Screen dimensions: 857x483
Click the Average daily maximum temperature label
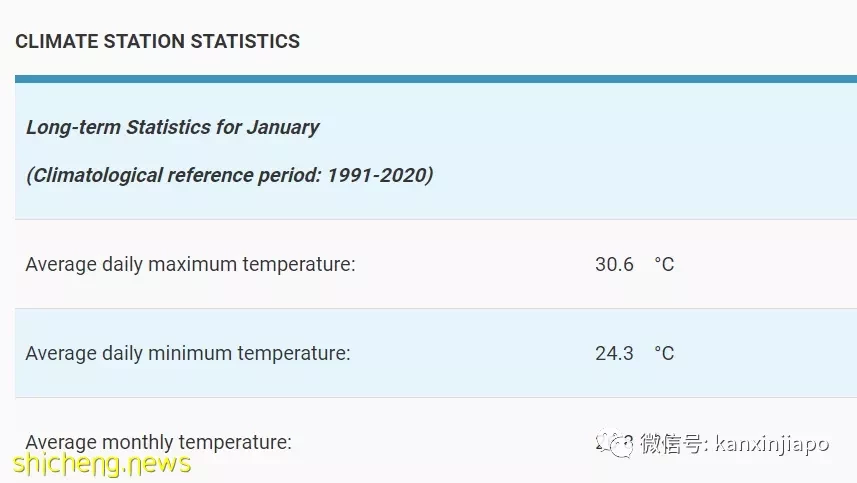[190, 264]
